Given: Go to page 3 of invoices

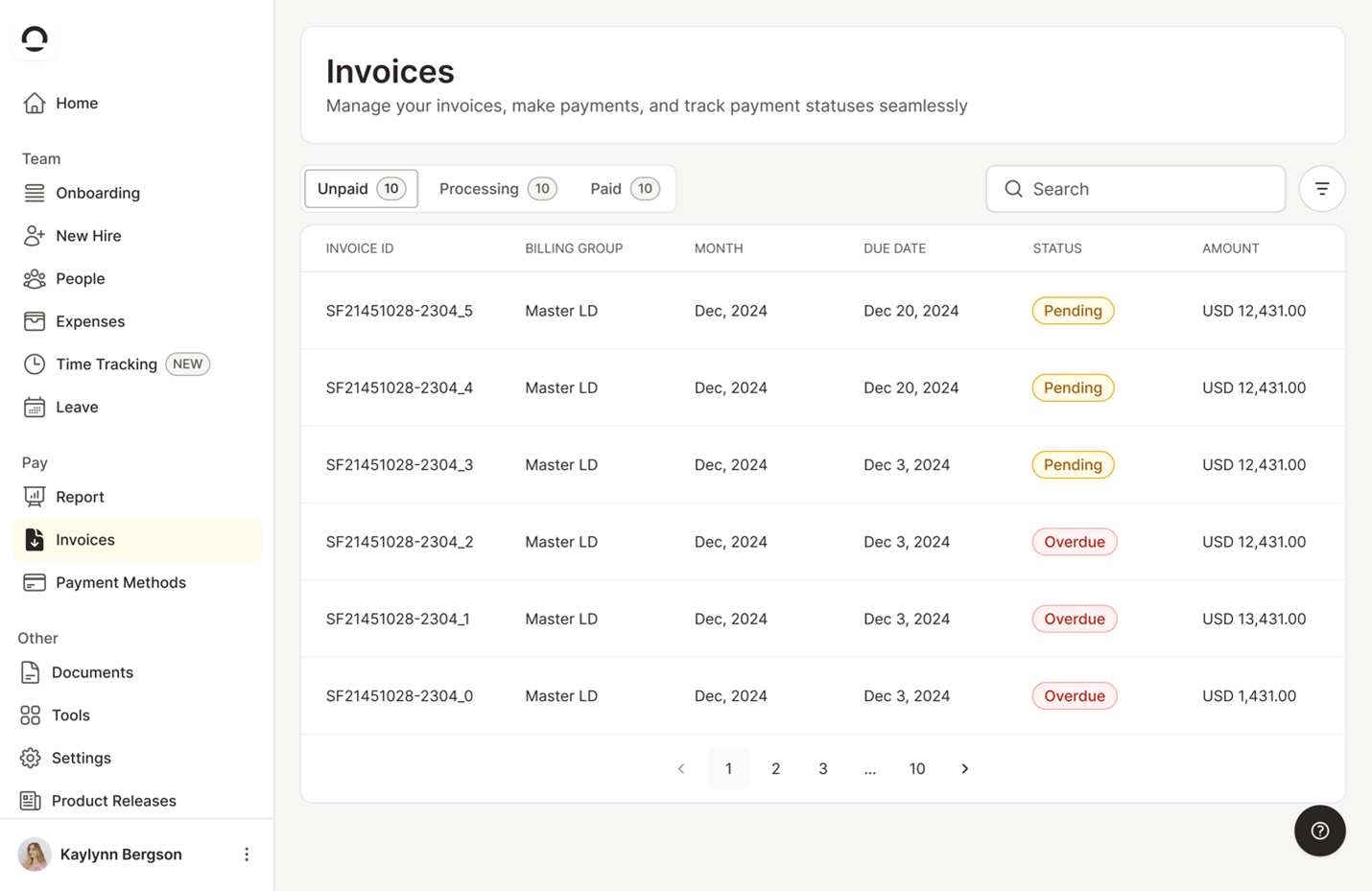Looking at the screenshot, I should (x=822, y=769).
